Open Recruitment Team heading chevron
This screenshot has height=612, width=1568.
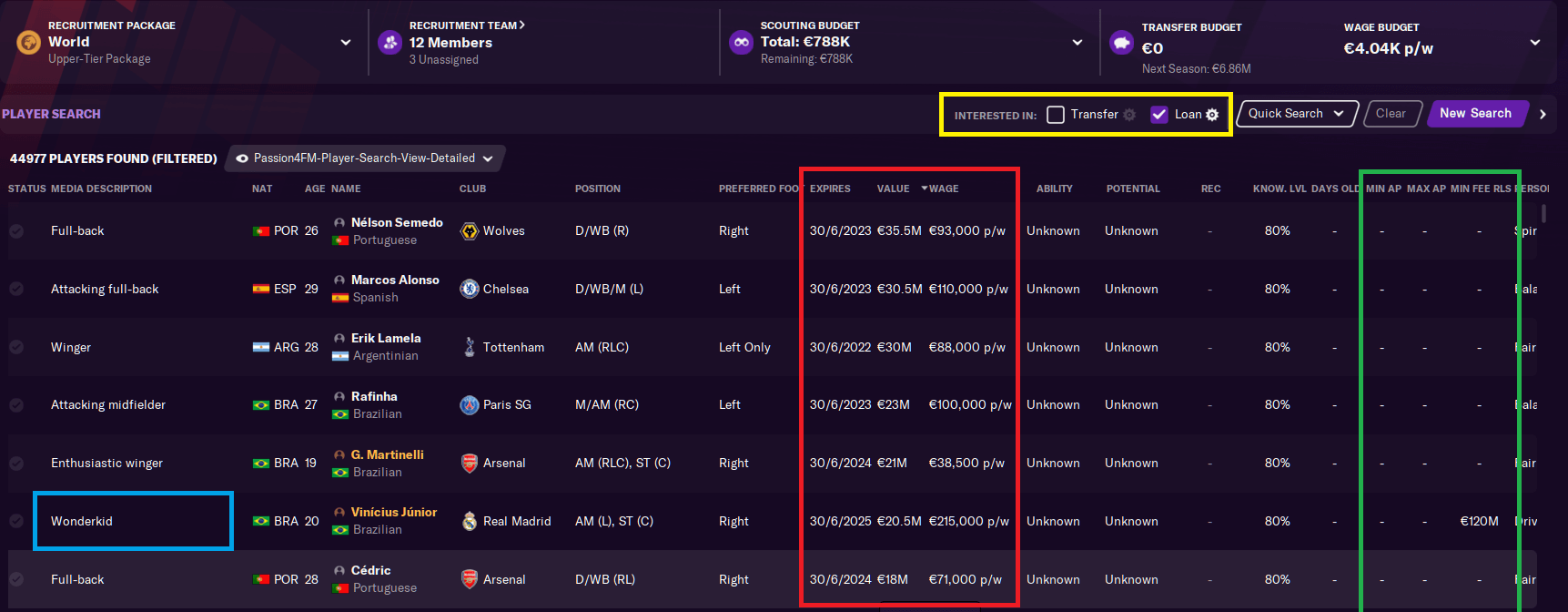click(x=522, y=25)
